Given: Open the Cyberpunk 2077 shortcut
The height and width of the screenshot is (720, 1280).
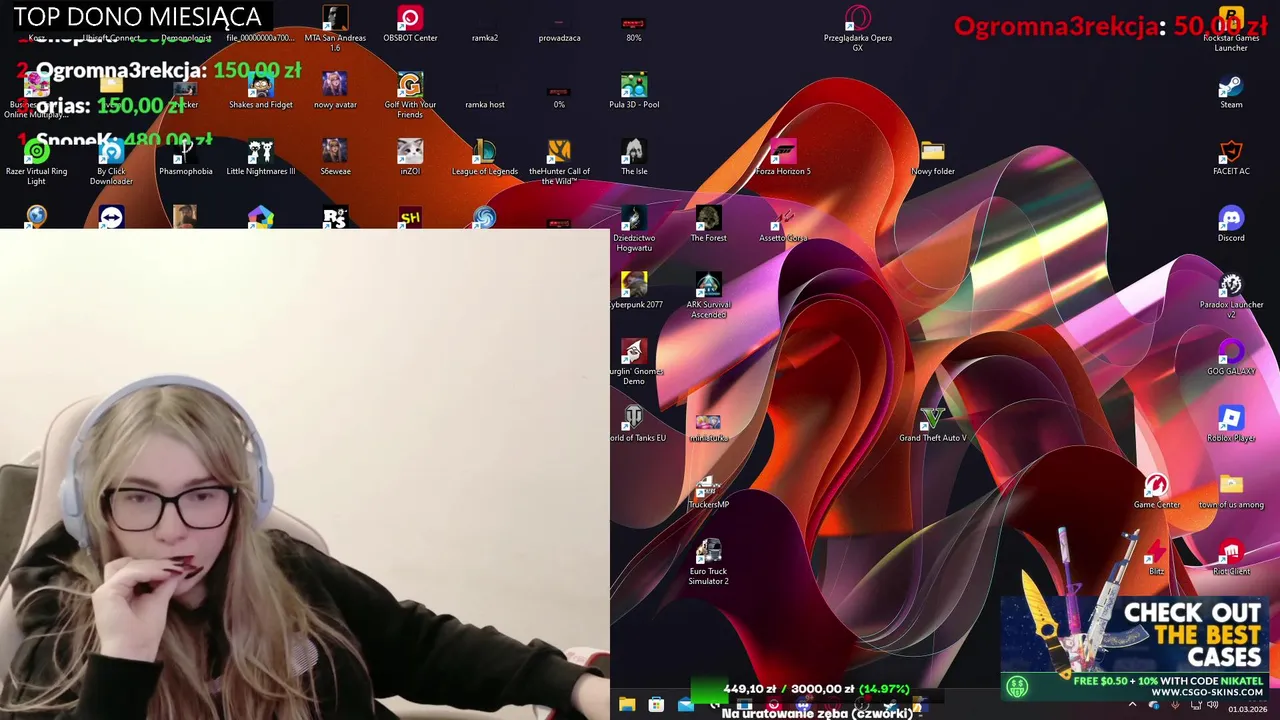Looking at the screenshot, I should click(x=636, y=291).
